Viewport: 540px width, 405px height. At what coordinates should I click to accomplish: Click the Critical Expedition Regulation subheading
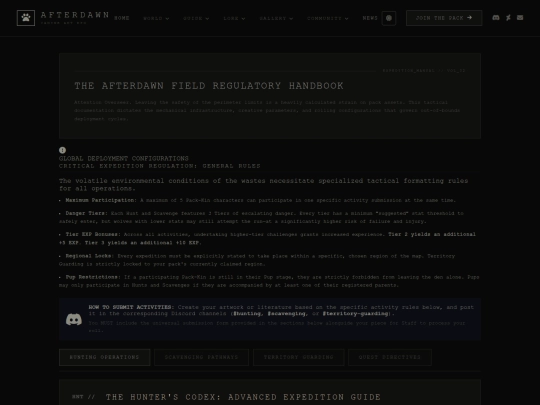tap(159, 166)
